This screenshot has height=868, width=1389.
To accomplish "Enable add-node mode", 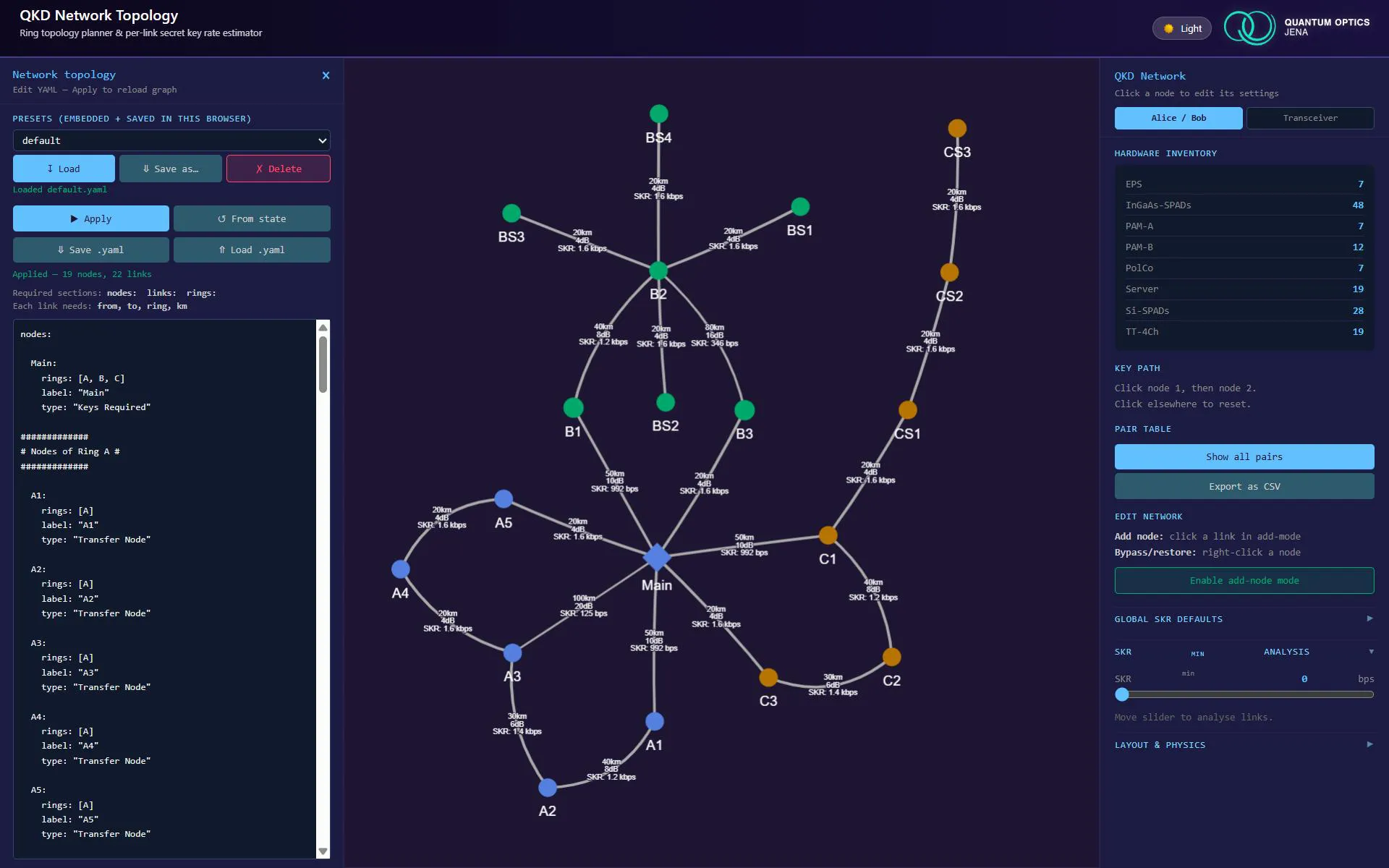I will coord(1244,580).
